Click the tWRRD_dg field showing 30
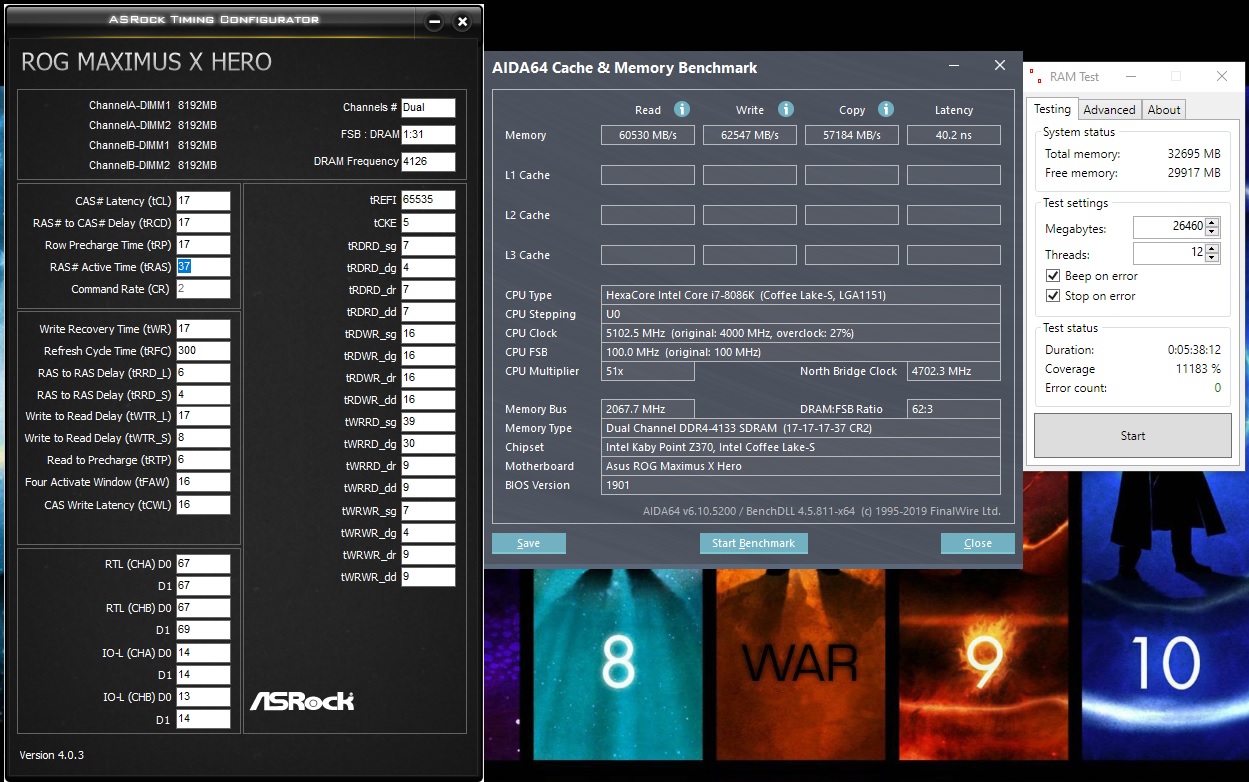Image resolution: width=1249 pixels, height=782 pixels. click(x=428, y=444)
